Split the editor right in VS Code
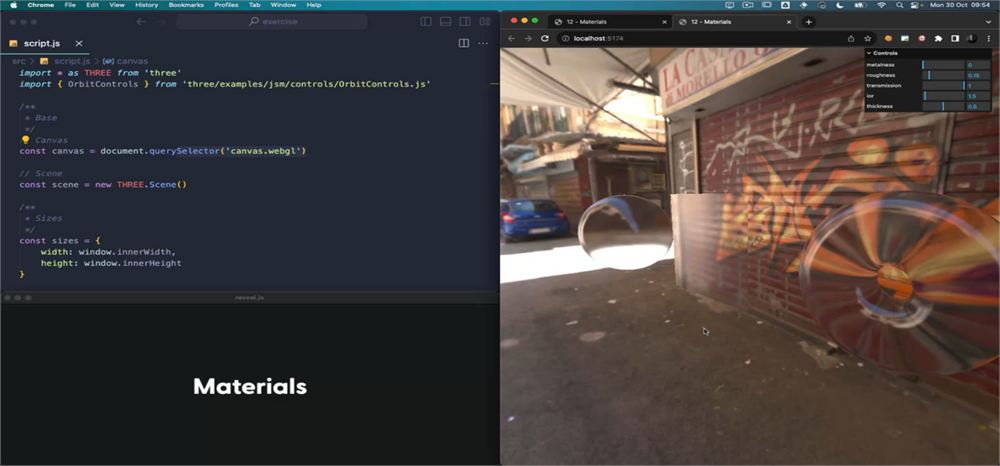Image resolution: width=1000 pixels, height=466 pixels. pos(464,43)
